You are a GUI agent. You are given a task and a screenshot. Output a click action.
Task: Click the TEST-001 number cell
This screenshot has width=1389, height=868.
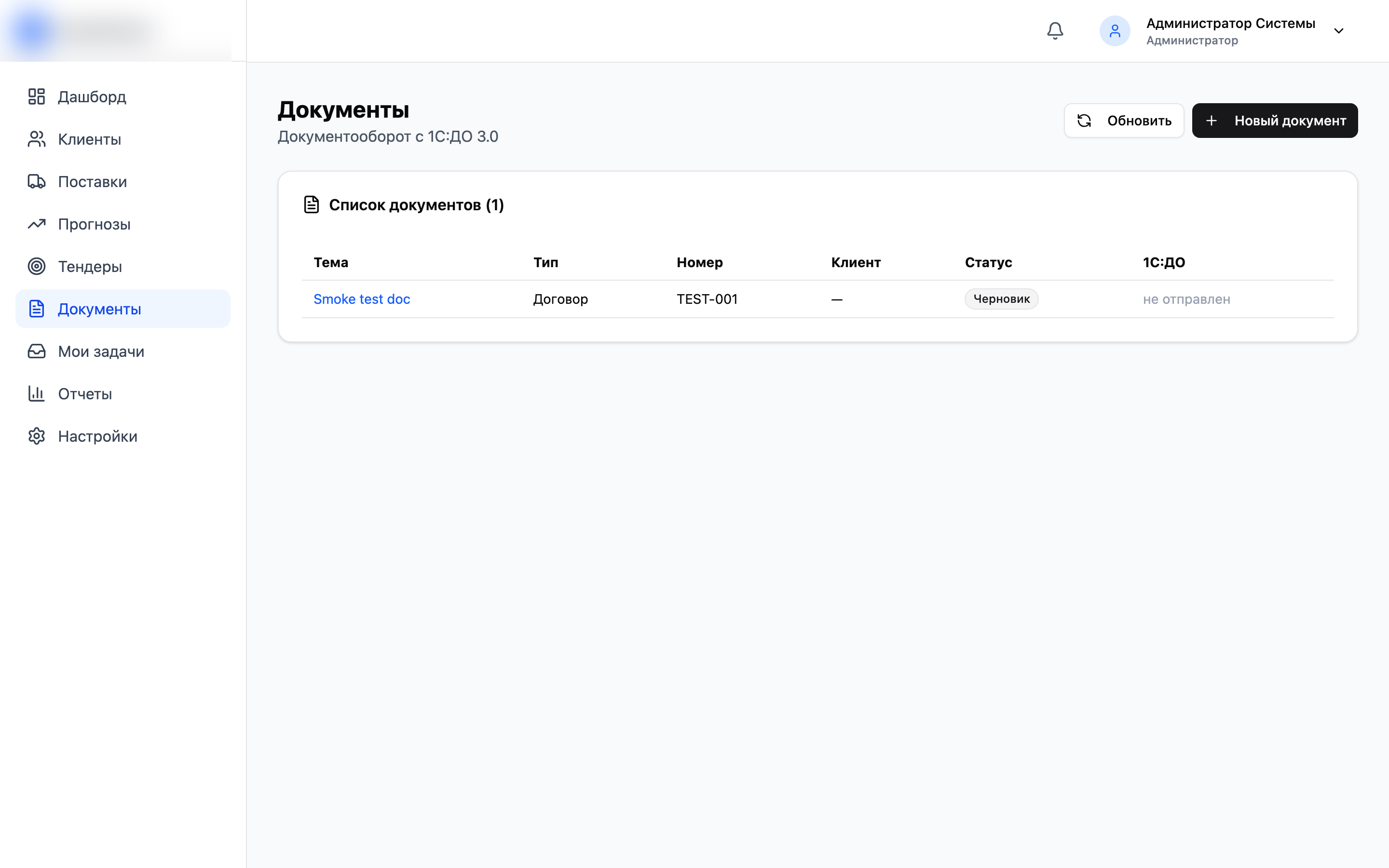707,299
